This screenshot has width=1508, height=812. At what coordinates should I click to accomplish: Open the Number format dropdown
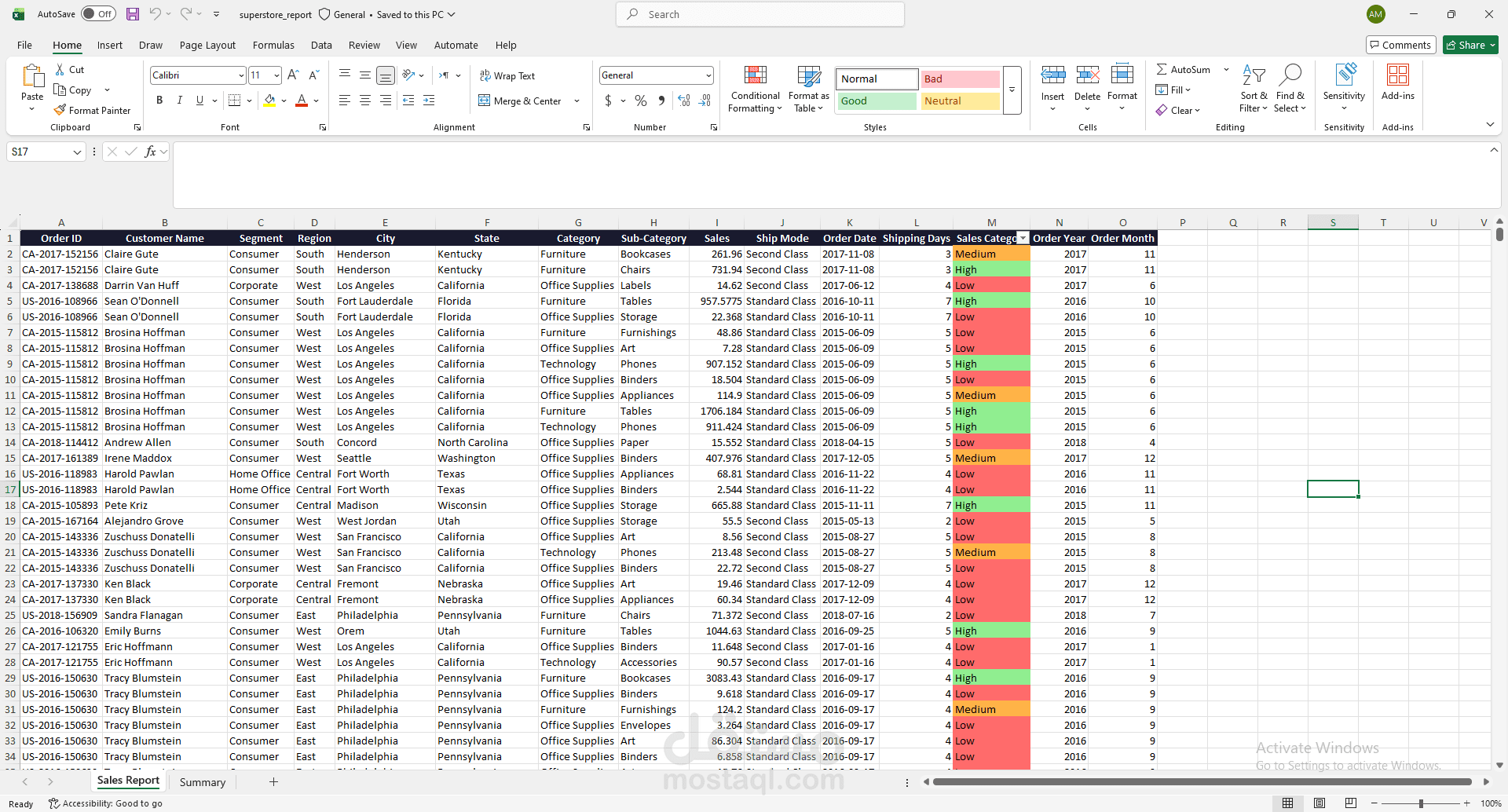coord(708,75)
